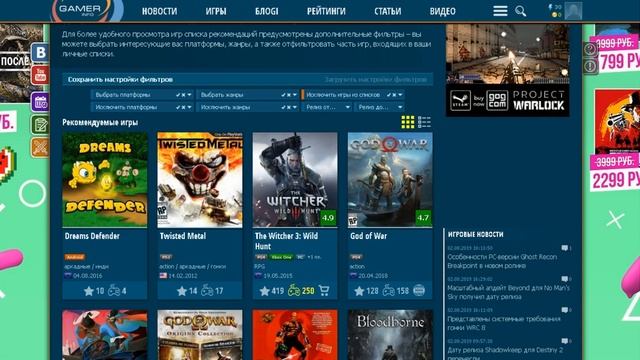This screenshot has height=360, width=640.
Task: Open the 'Релиз до...' dropdown
Action: 380,107
